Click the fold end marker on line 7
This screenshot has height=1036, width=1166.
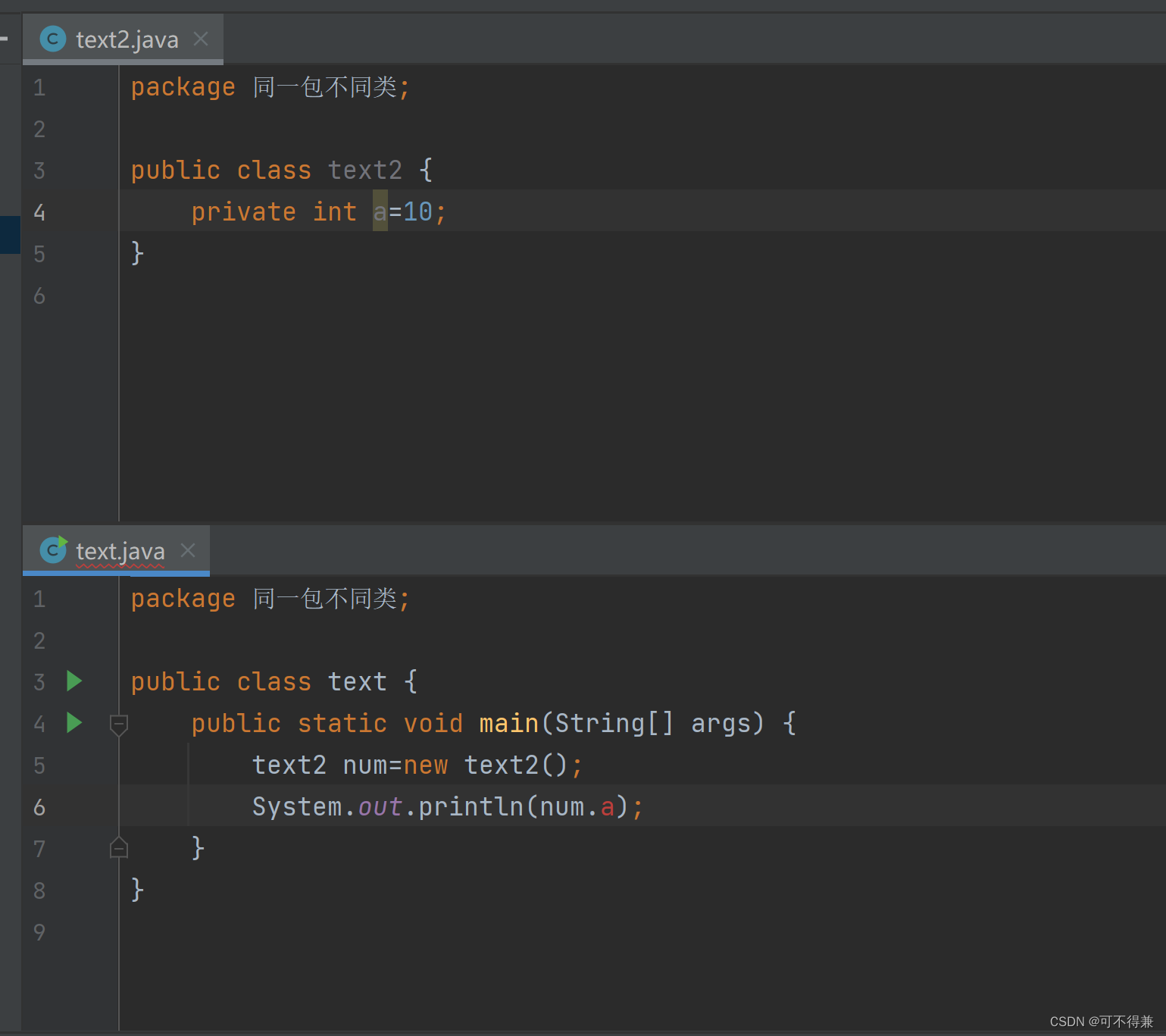click(x=119, y=847)
